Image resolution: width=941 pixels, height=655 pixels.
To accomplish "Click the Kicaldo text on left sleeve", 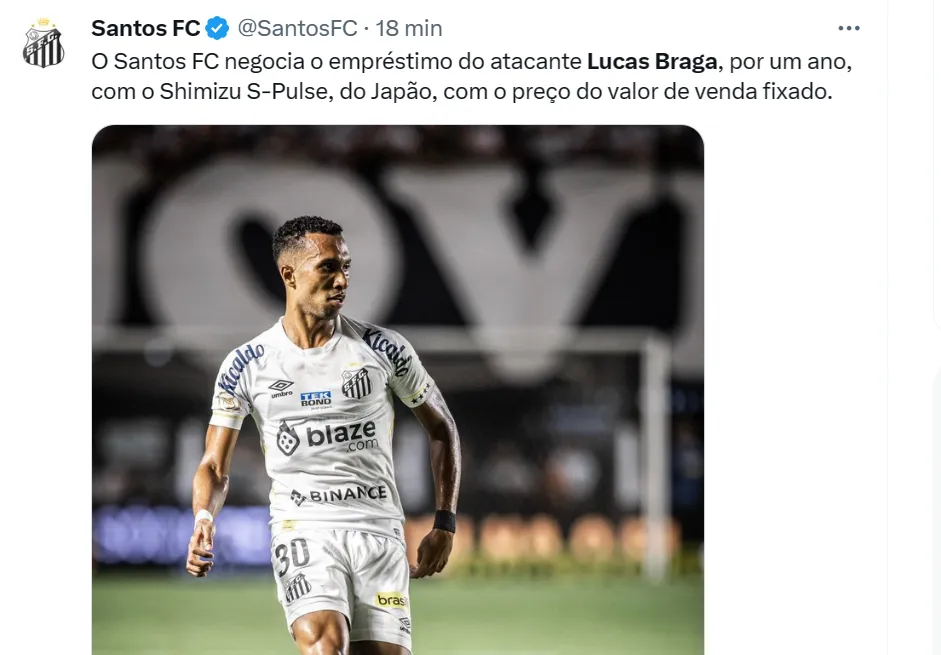I will (241, 366).
